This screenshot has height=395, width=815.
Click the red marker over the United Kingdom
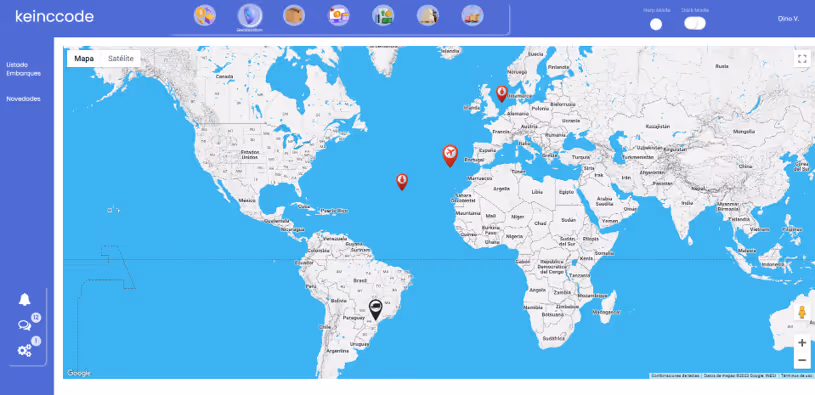[502, 94]
